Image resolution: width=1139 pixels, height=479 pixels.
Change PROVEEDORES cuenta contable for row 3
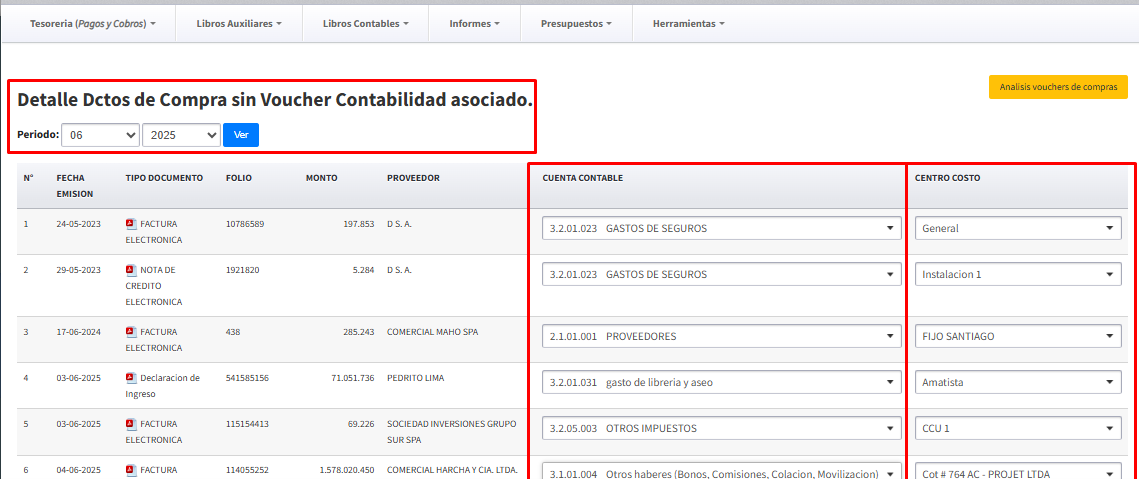pos(720,336)
